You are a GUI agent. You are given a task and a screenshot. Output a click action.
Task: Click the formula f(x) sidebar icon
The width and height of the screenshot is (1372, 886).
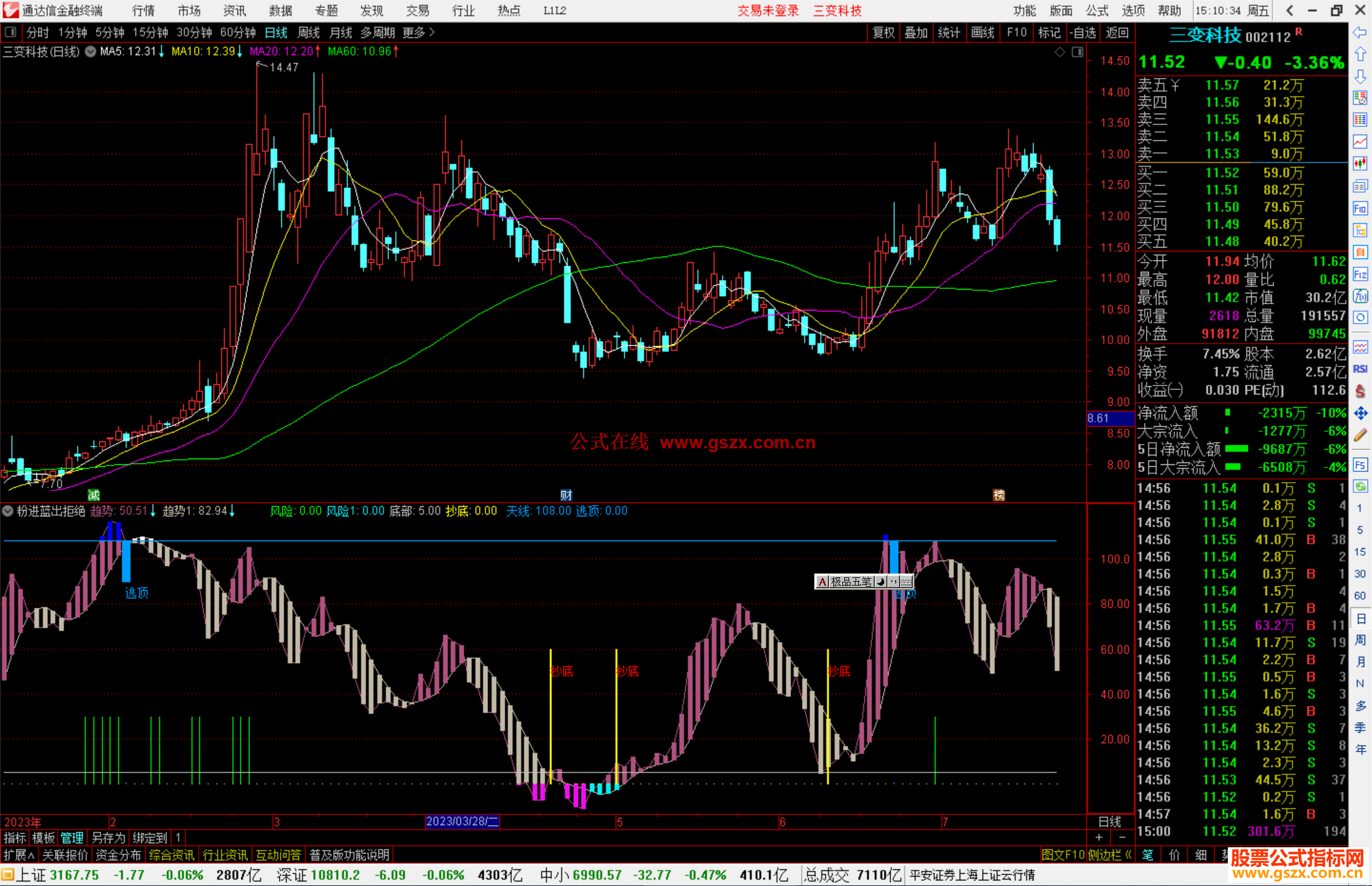pyautogui.click(x=1360, y=296)
